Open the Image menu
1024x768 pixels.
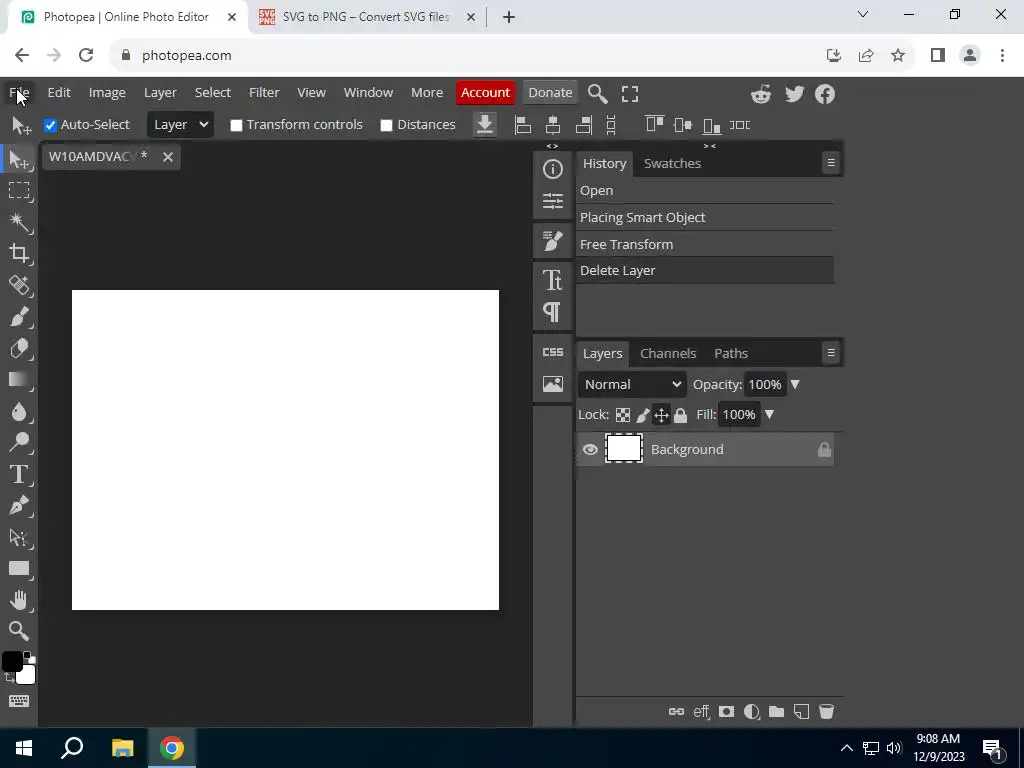pyautogui.click(x=107, y=92)
